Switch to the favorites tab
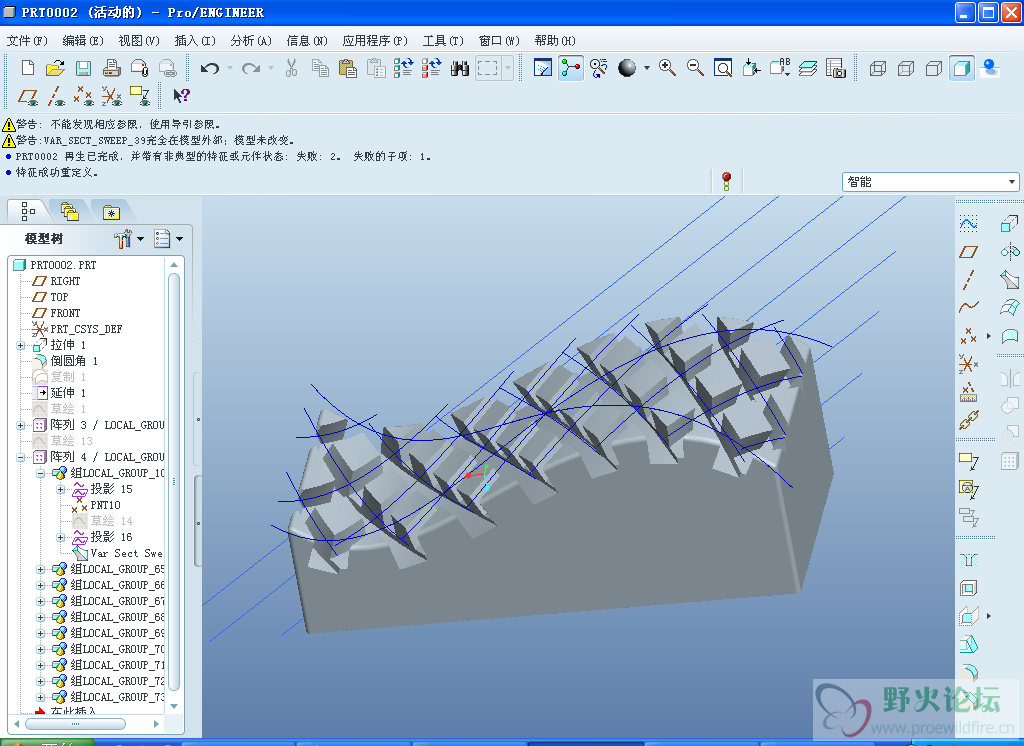 coord(111,212)
